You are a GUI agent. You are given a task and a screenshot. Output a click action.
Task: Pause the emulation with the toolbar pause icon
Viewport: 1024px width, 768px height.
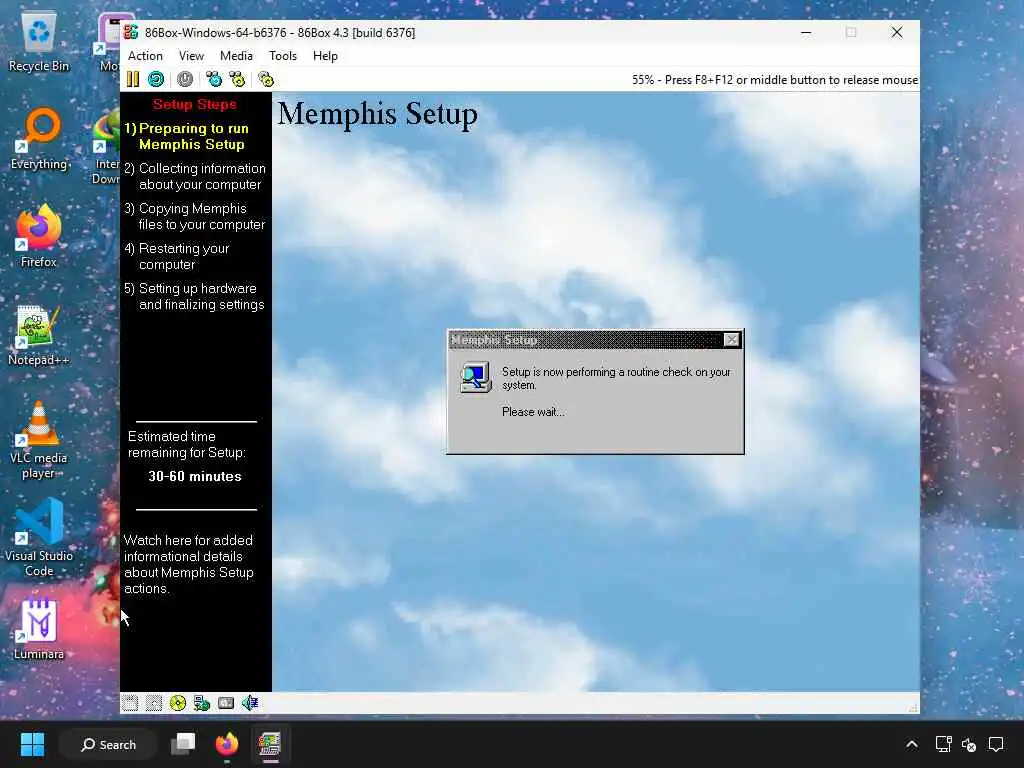pyautogui.click(x=133, y=80)
